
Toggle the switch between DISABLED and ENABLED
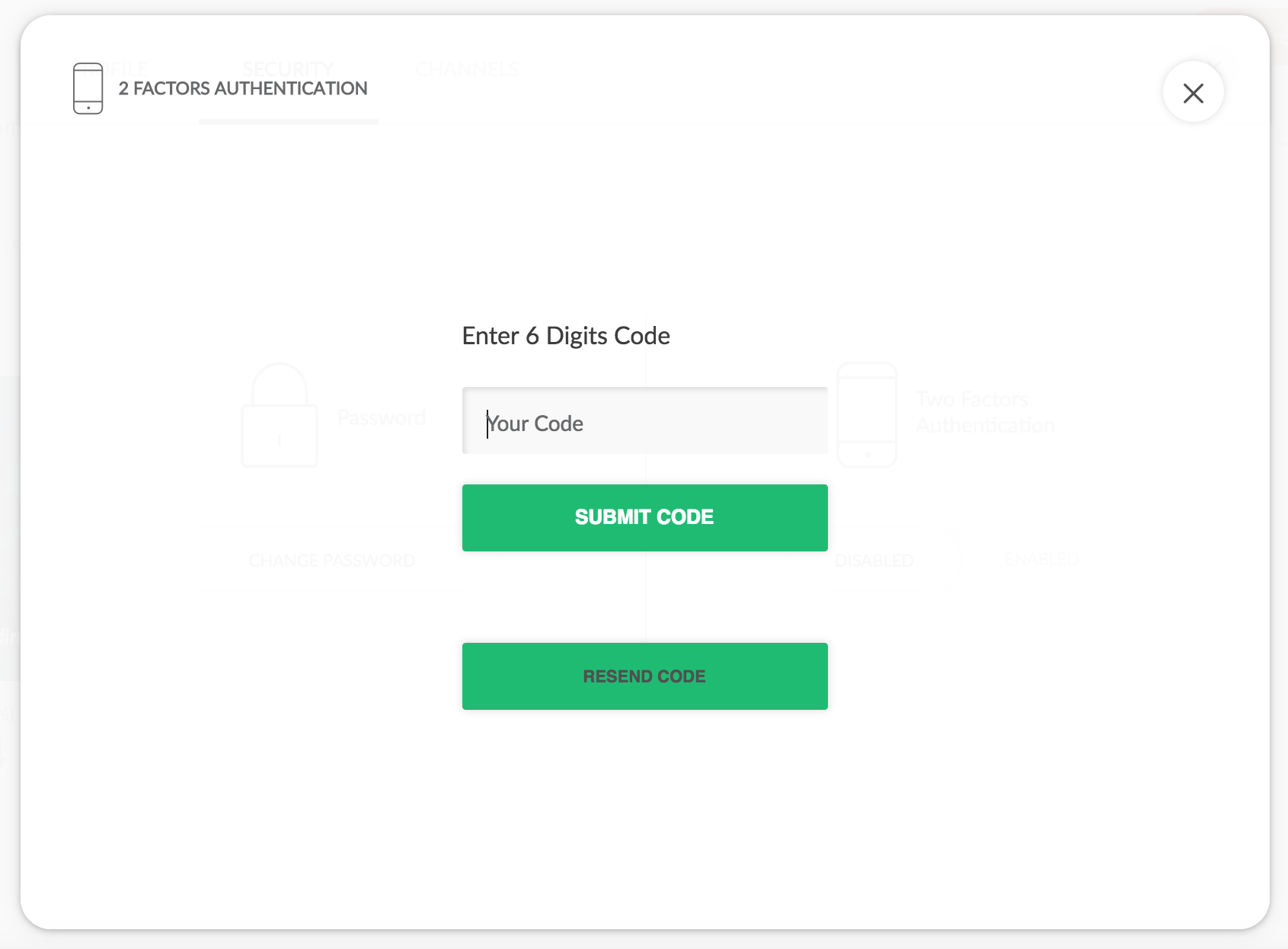pos(959,560)
